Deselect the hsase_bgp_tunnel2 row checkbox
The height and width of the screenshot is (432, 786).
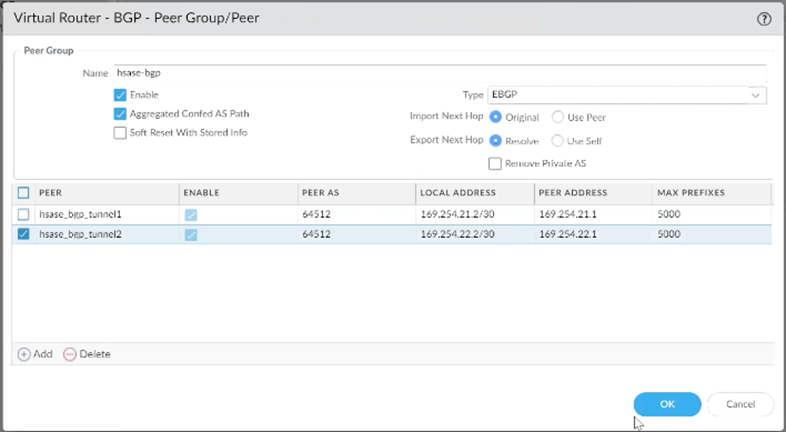(x=24, y=235)
